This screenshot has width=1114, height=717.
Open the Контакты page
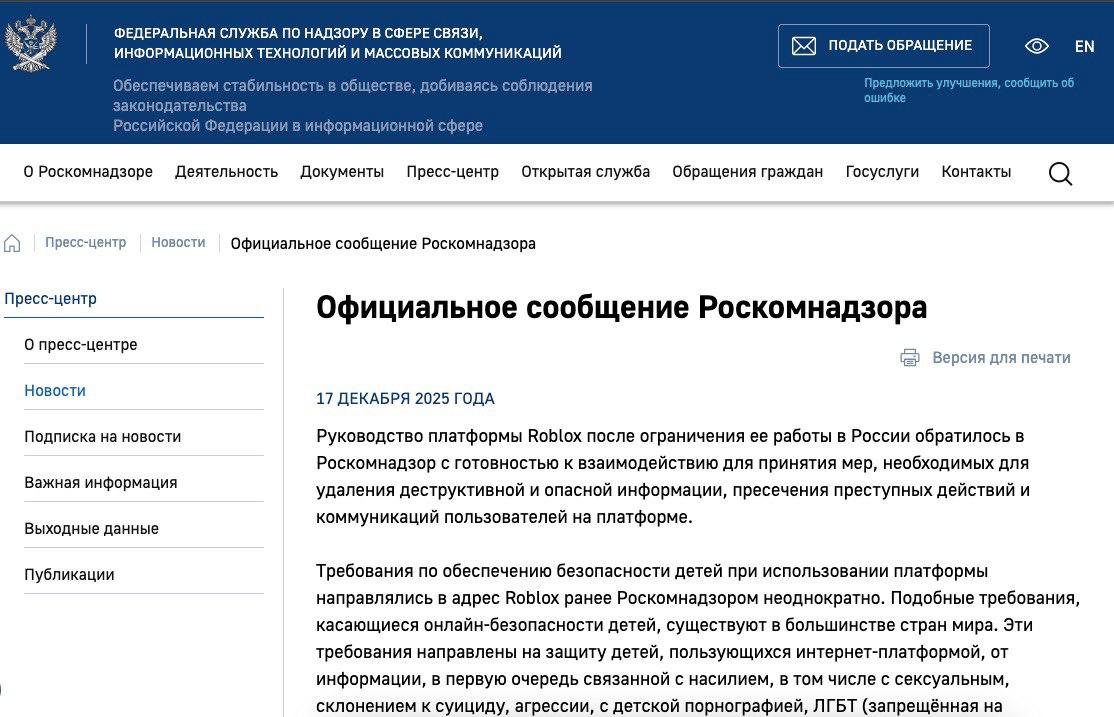(976, 172)
